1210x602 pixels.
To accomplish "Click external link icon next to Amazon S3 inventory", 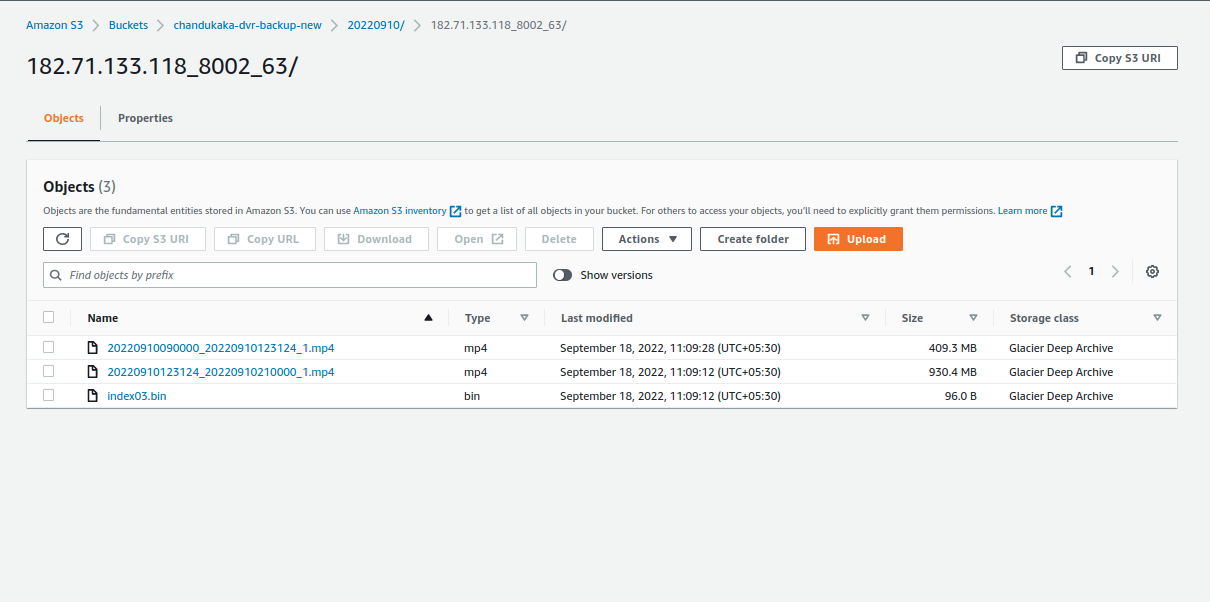I will point(455,211).
